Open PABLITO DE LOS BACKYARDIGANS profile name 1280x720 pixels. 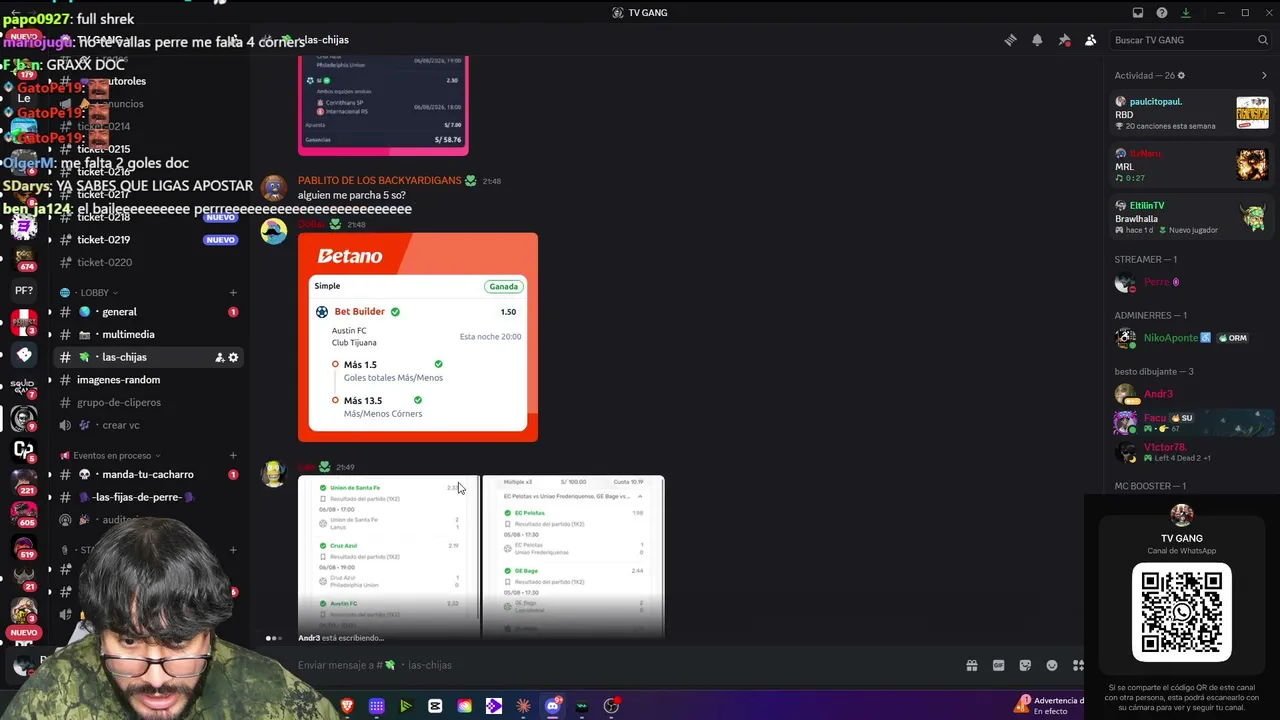point(379,181)
